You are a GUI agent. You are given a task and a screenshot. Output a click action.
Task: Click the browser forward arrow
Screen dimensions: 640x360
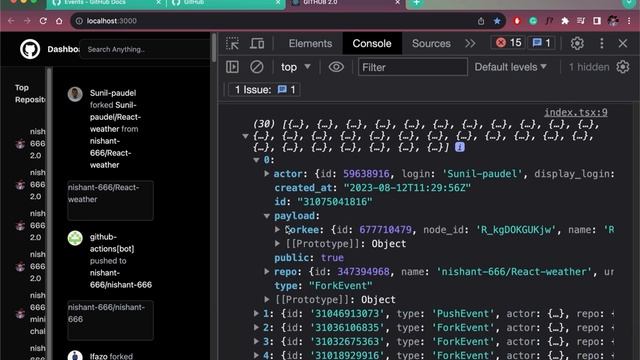(27, 21)
